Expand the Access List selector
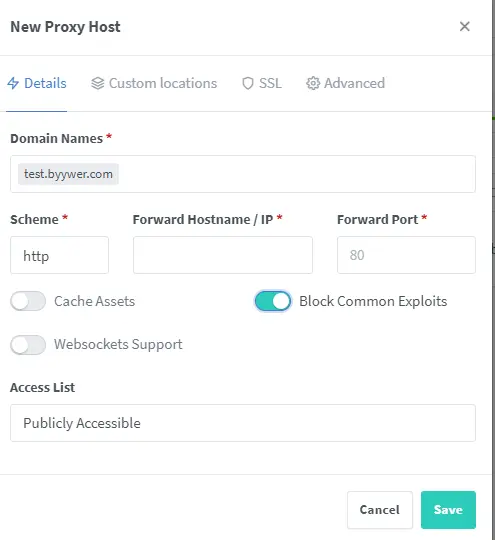Viewport: 495px width, 540px height. tap(243, 423)
